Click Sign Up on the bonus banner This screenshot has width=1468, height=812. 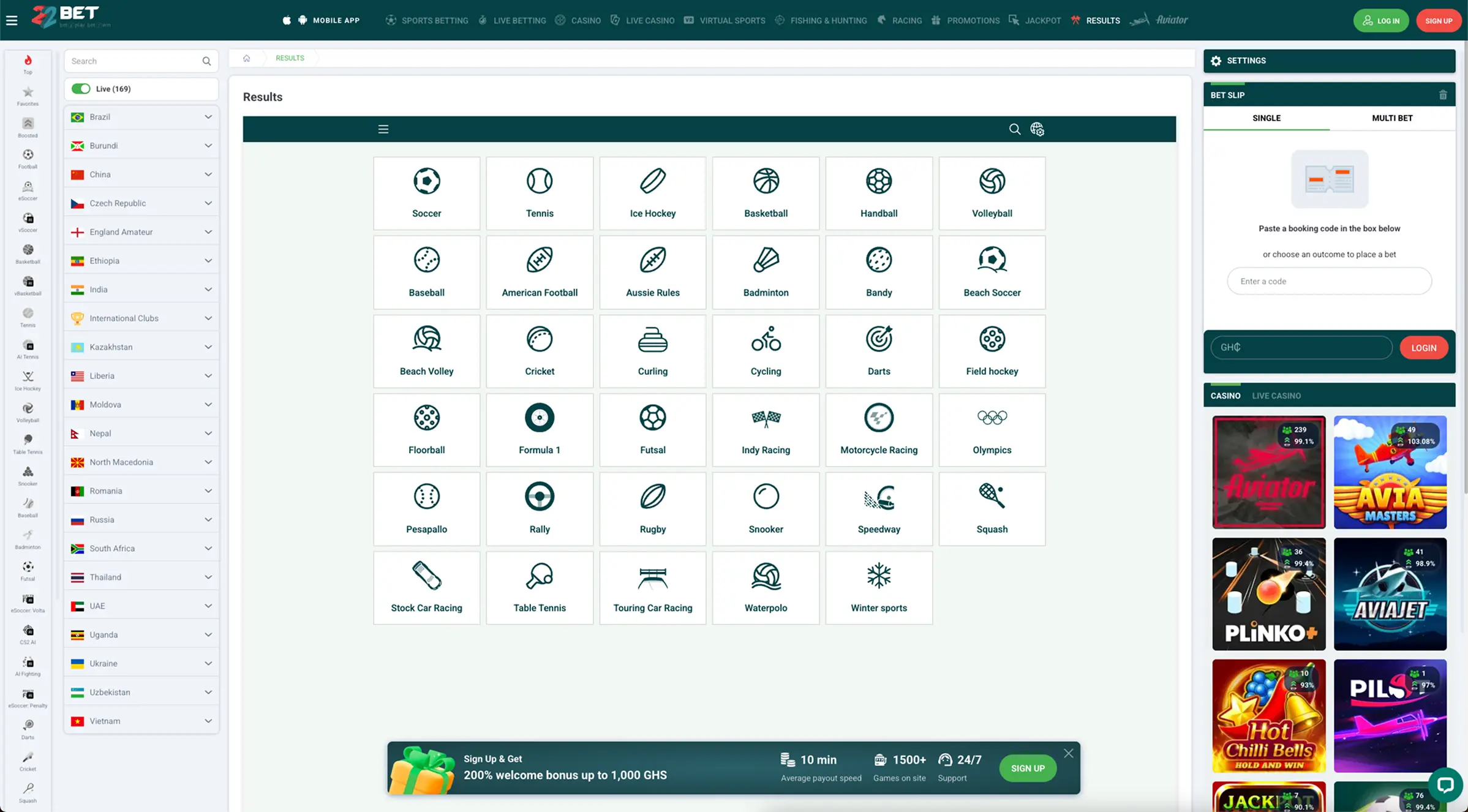(1028, 769)
